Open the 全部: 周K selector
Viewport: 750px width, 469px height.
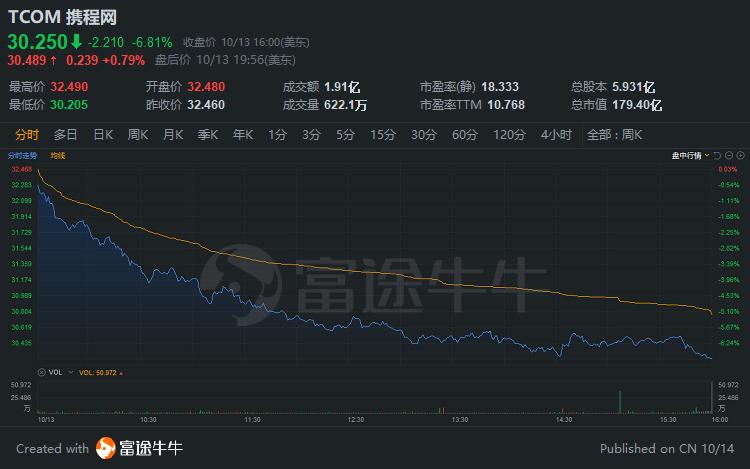coord(614,135)
